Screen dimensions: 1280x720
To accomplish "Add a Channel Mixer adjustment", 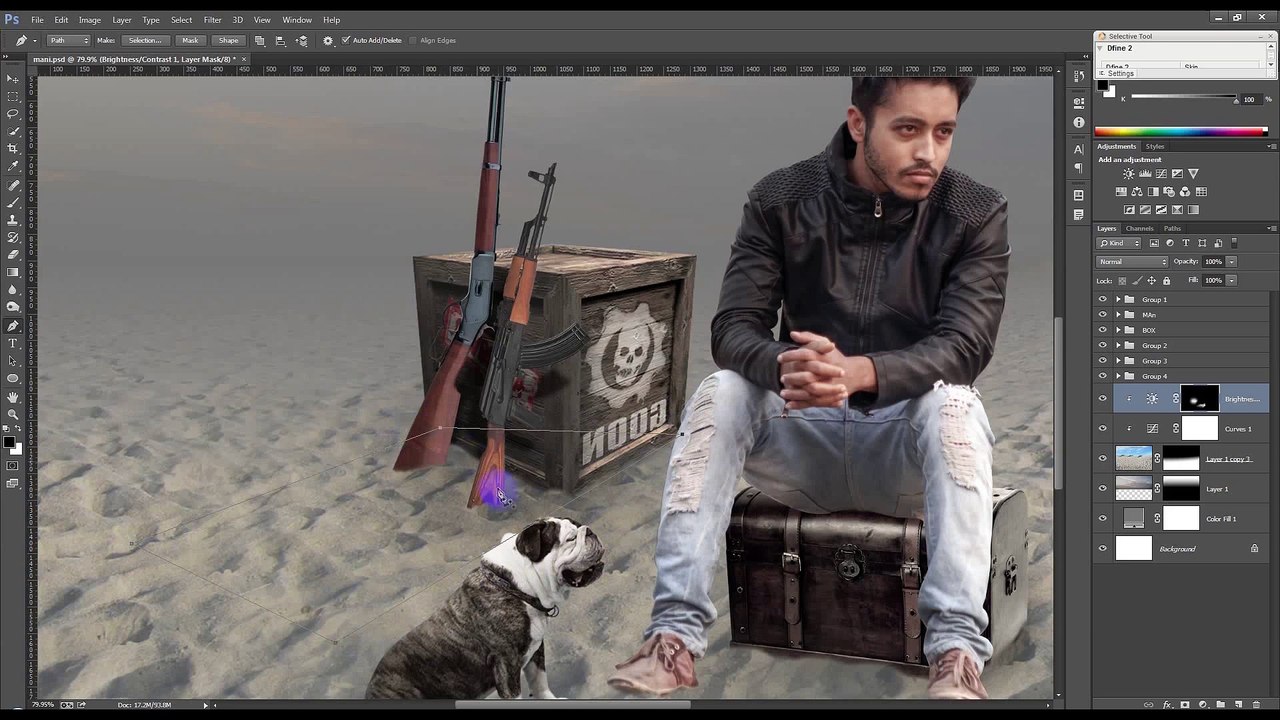I will point(1185,192).
